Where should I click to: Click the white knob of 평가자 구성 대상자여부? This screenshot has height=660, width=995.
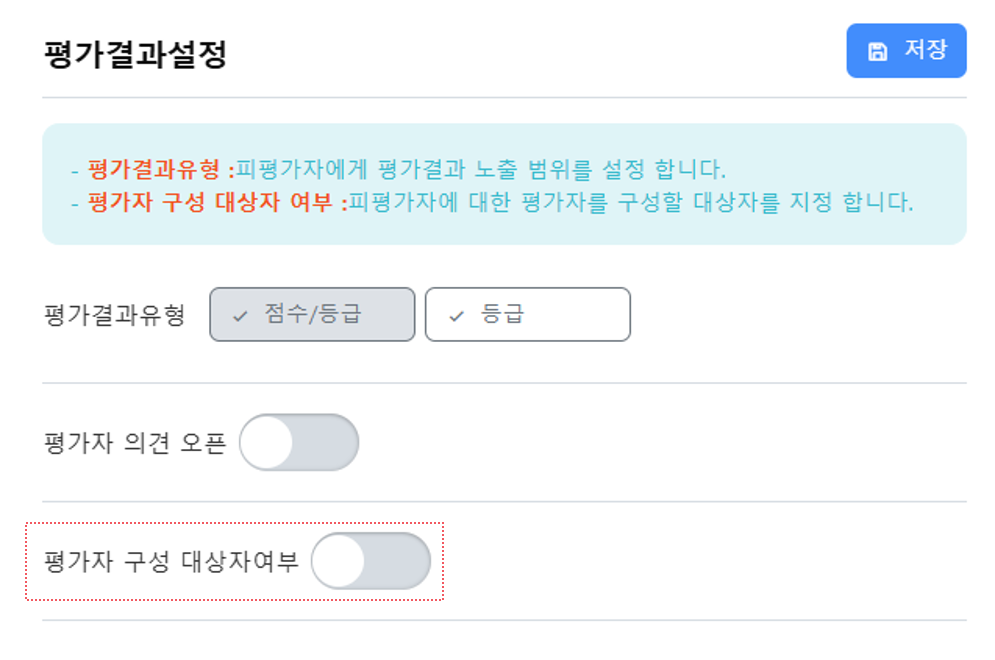339,561
